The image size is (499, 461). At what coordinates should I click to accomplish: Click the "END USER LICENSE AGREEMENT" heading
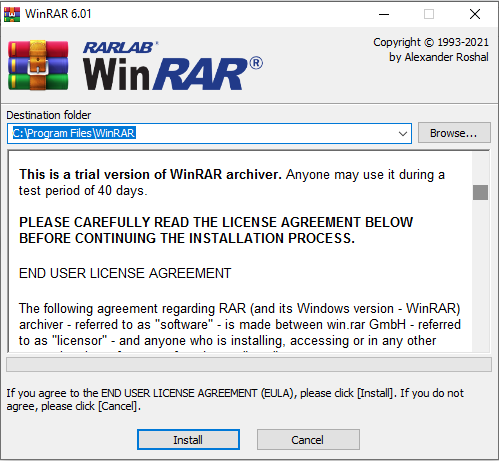pyautogui.click(x=125, y=273)
